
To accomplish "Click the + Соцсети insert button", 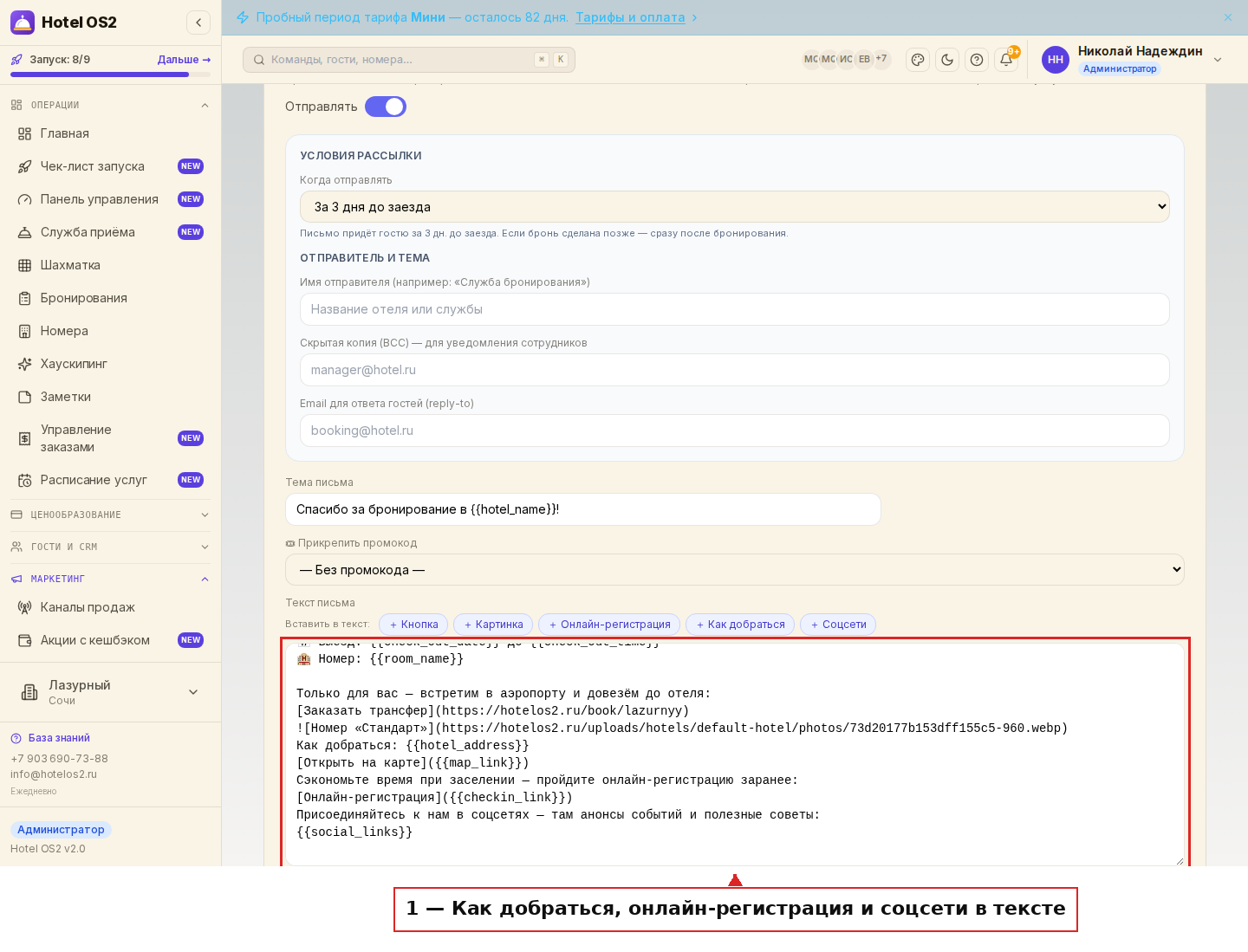I will pyautogui.click(x=838, y=625).
